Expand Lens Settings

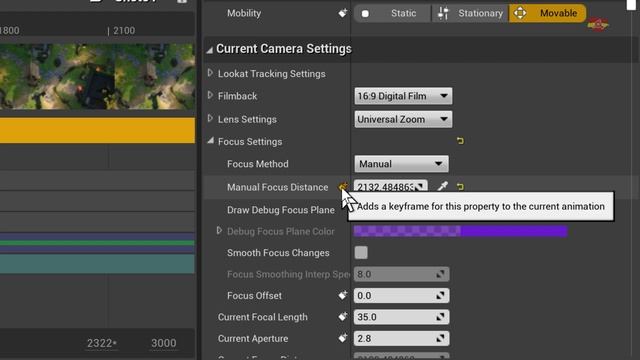(210, 119)
